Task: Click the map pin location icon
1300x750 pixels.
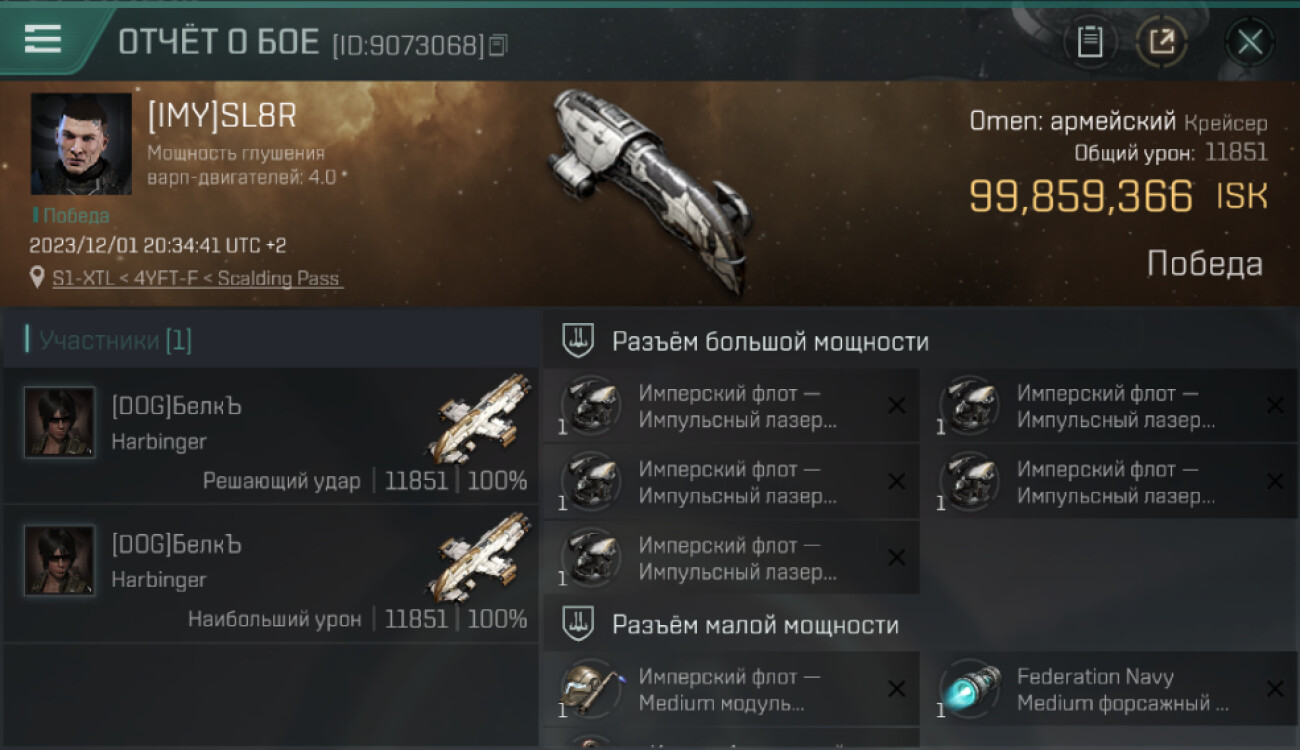Action: coord(37,277)
